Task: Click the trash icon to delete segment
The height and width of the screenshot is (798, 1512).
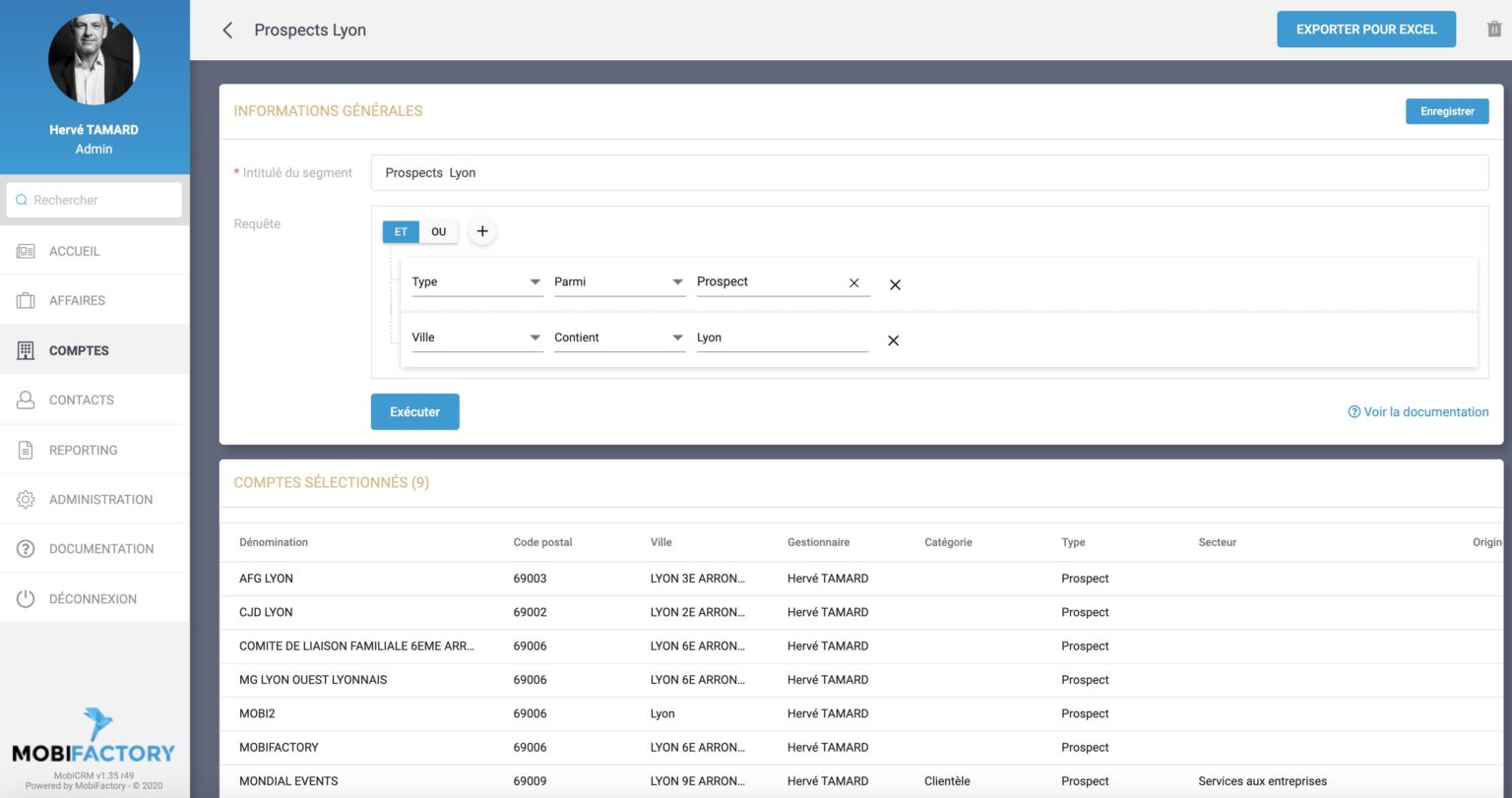Action: pyautogui.click(x=1493, y=30)
